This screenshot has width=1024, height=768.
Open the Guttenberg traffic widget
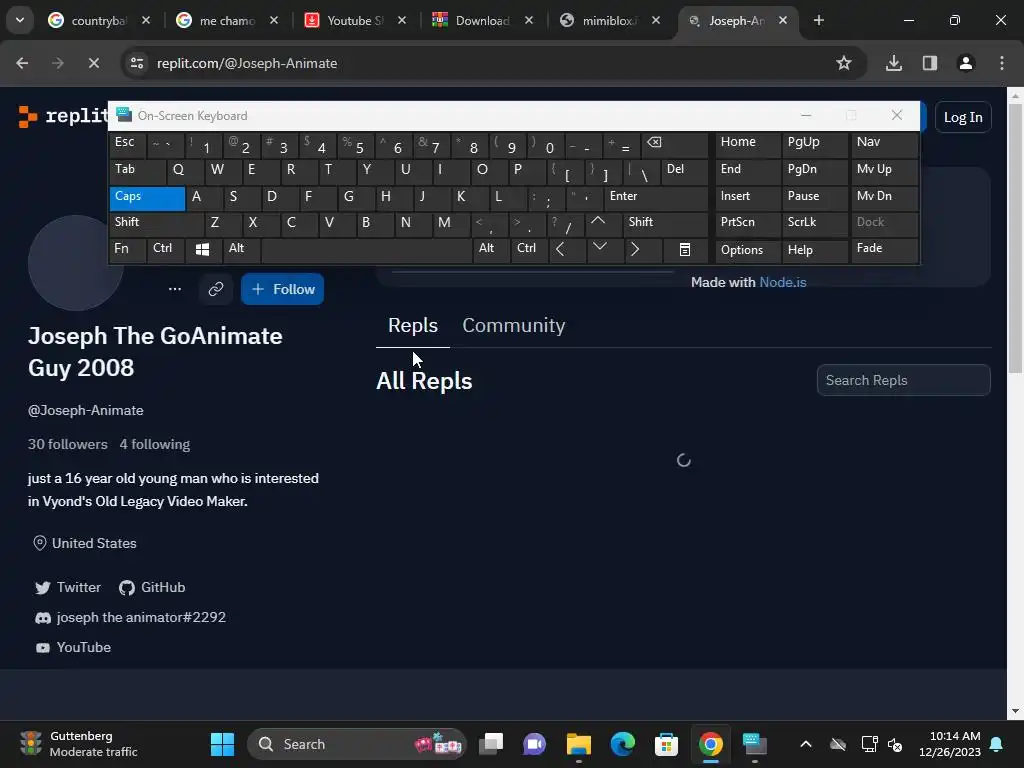click(x=78, y=744)
